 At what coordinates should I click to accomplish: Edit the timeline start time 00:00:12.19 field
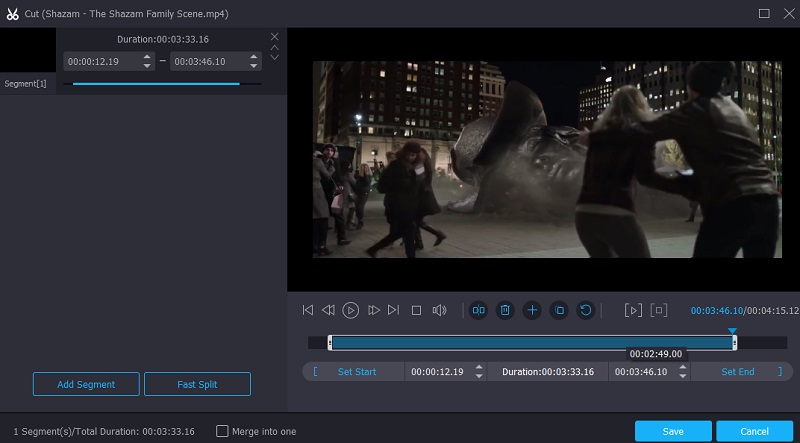point(438,372)
